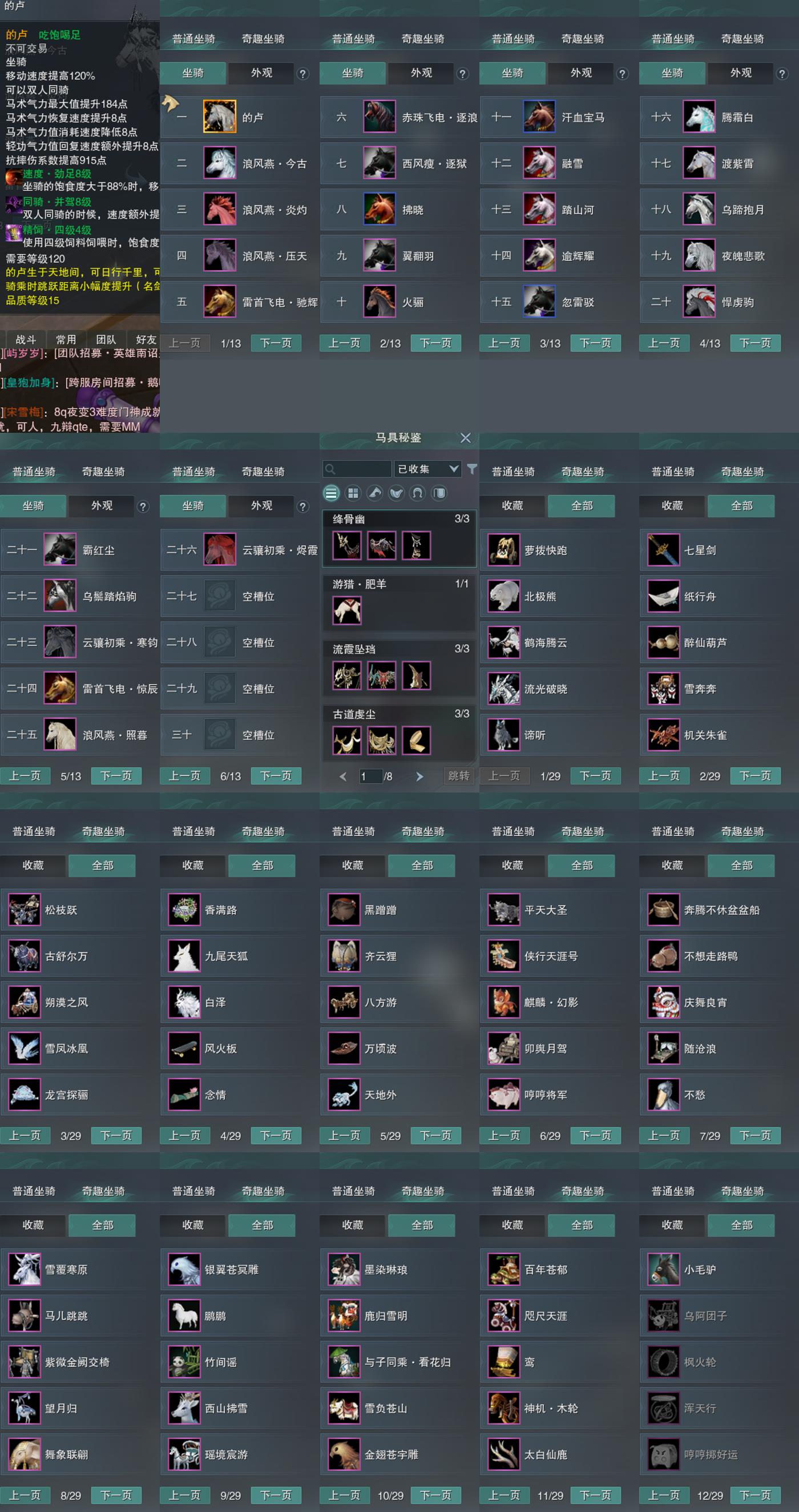The image size is (799, 1512).
Task: Filter 马具秘鉴 by horseshoe category icon
Action: coord(418,493)
